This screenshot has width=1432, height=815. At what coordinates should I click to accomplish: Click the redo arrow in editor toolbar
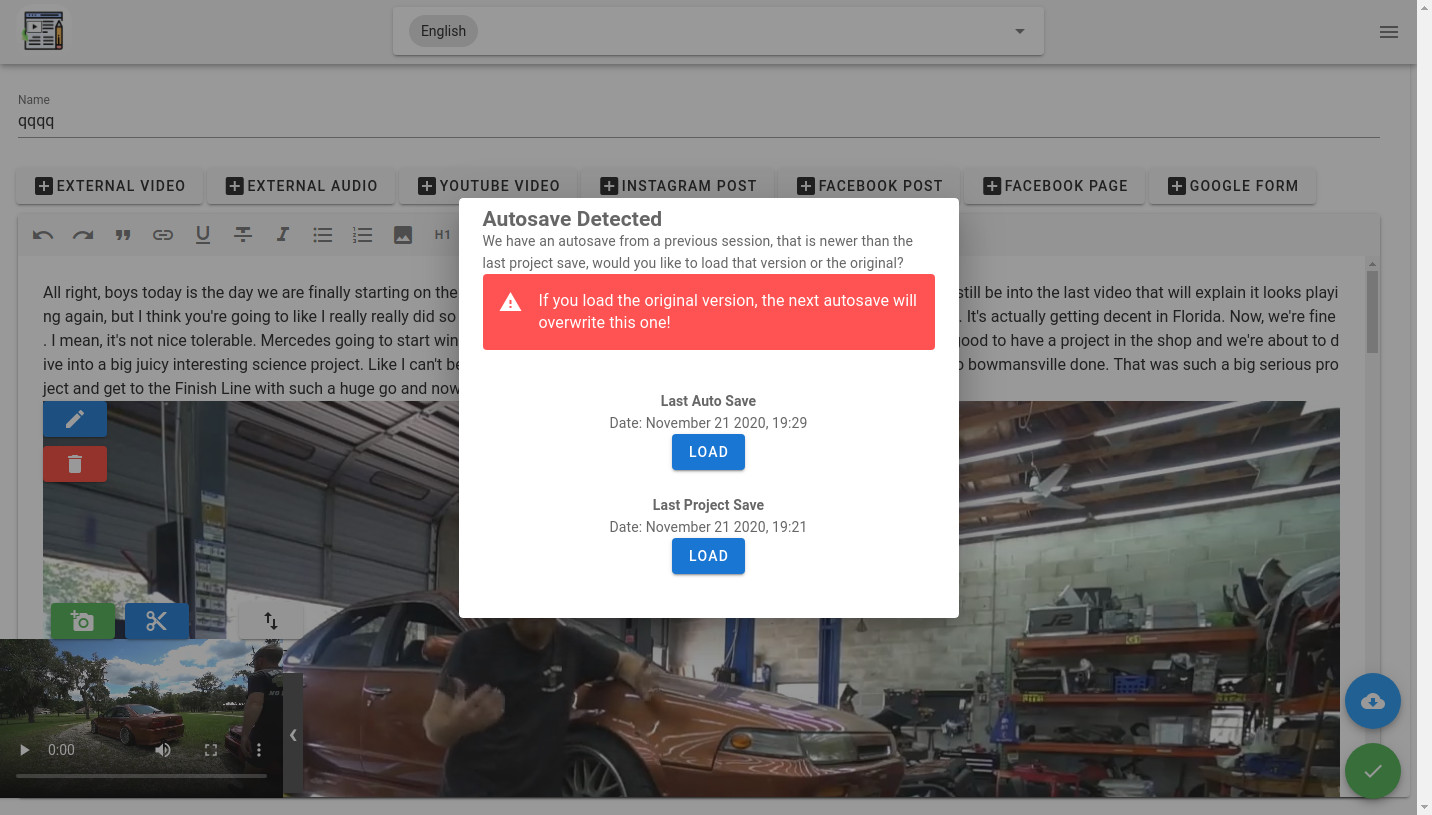pyautogui.click(x=83, y=235)
